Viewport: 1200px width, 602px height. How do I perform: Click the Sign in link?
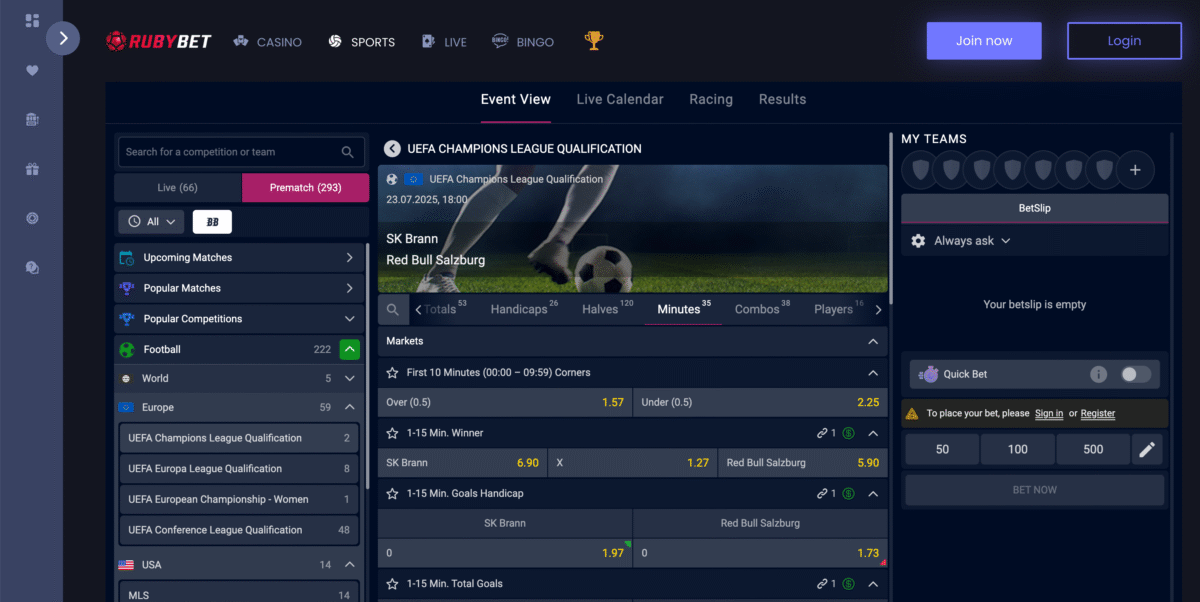point(1049,413)
